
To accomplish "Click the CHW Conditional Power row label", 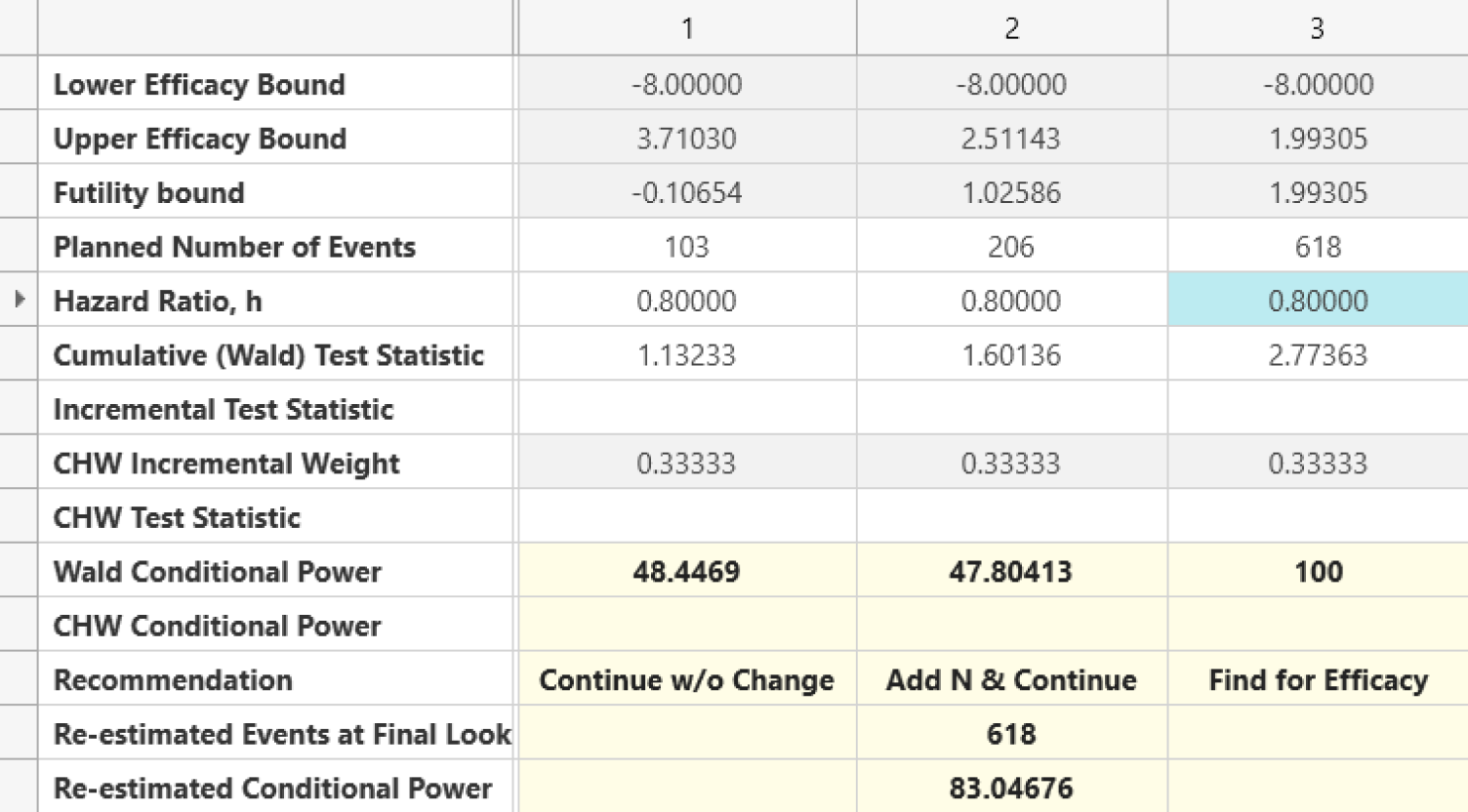I will 218,626.
